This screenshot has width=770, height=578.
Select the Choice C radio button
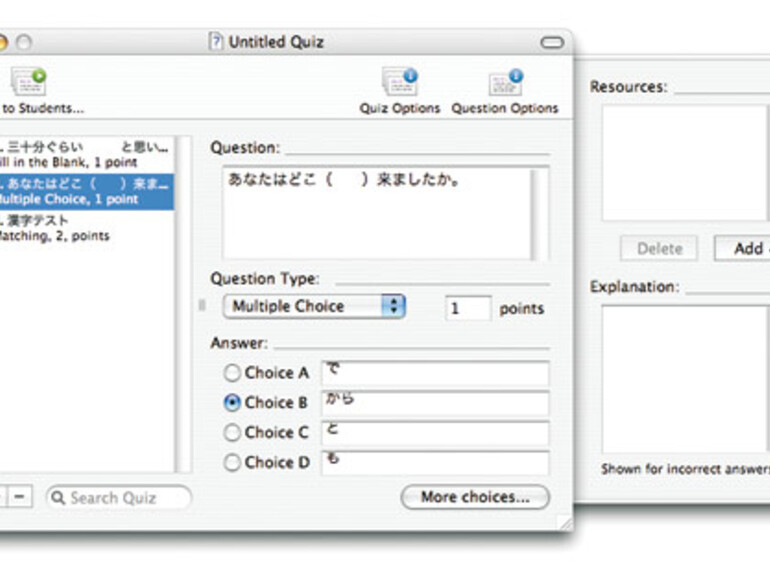tap(232, 433)
